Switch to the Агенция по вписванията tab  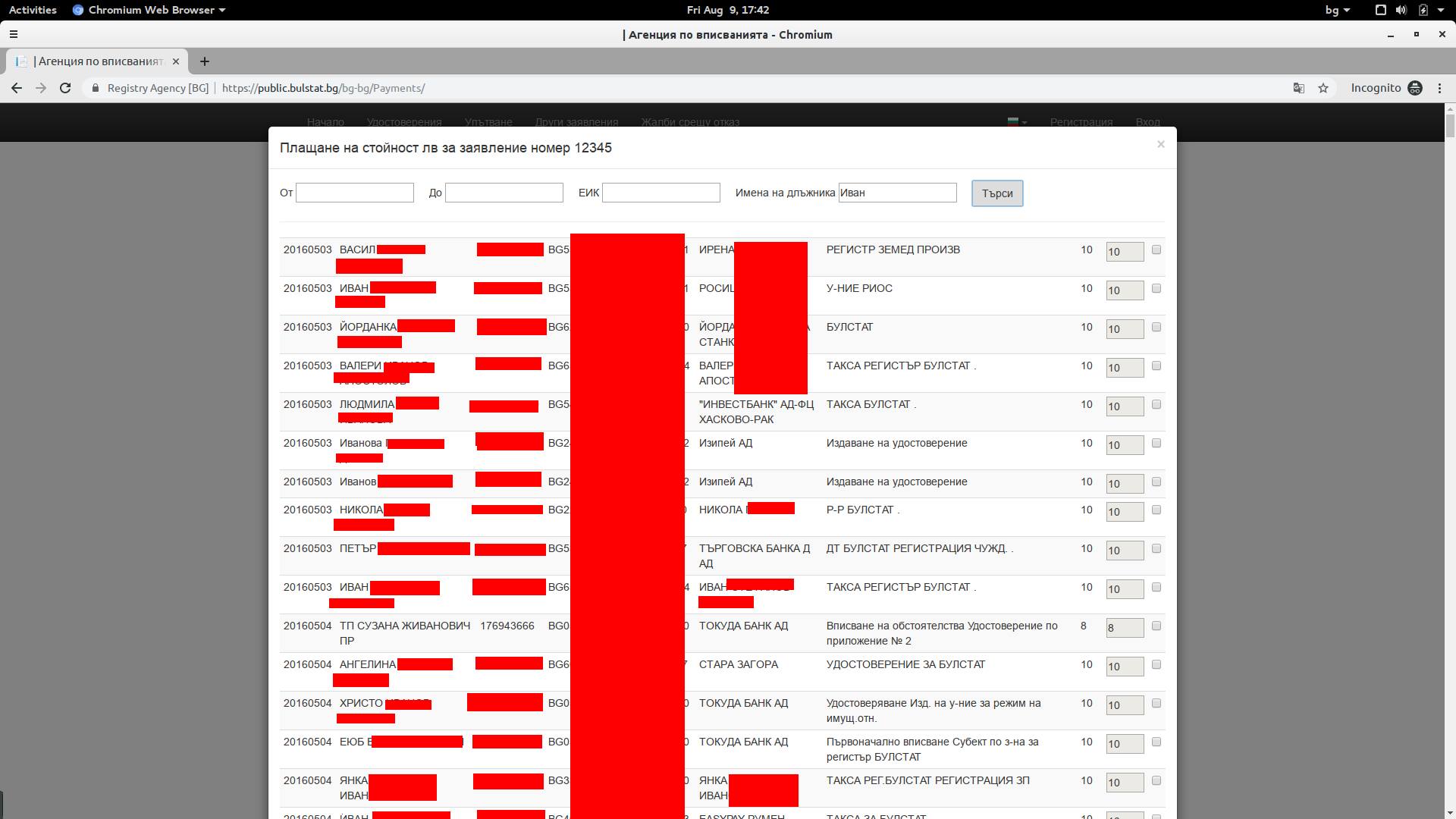click(x=97, y=61)
